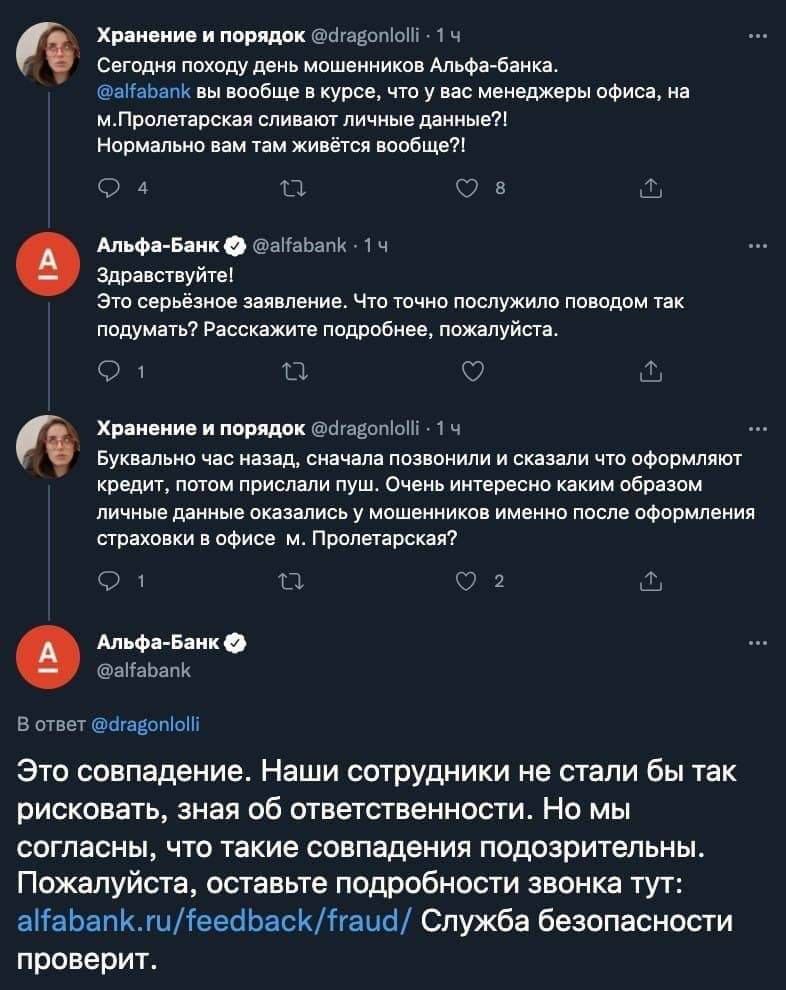
Task: Reply to Альфа-Банк's 'Здравствуйте!' tweet
Action: (x=109, y=371)
